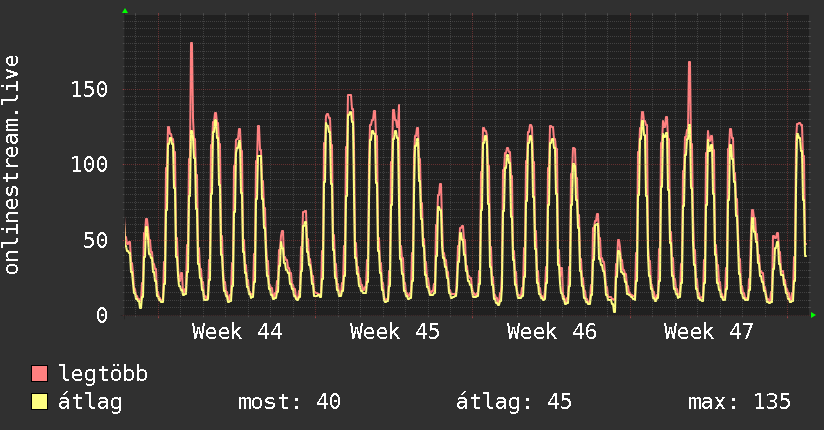Image resolution: width=824 pixels, height=430 pixels.
Task: Click the Week 46 axis label
Action: (552, 332)
